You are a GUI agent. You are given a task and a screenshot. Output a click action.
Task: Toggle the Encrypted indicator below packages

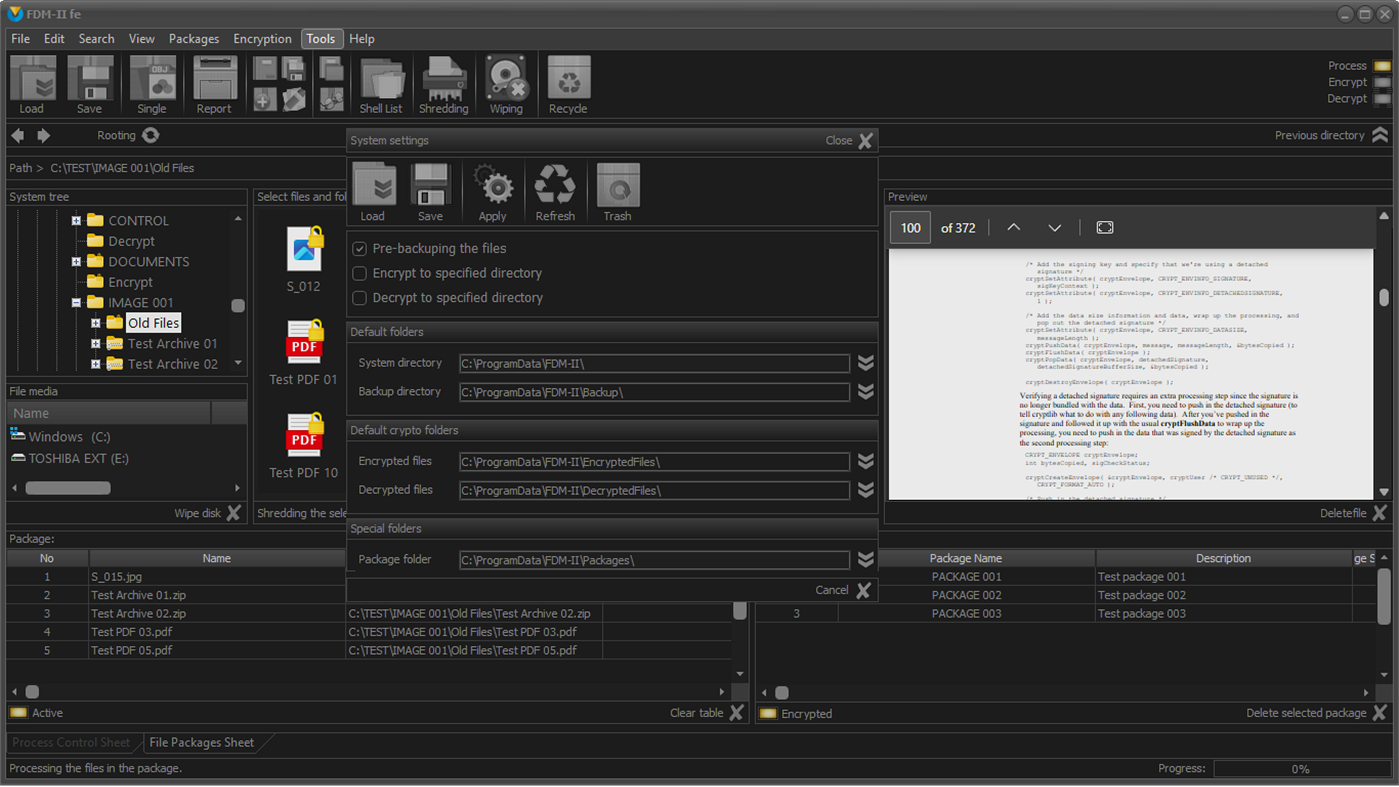(768, 713)
